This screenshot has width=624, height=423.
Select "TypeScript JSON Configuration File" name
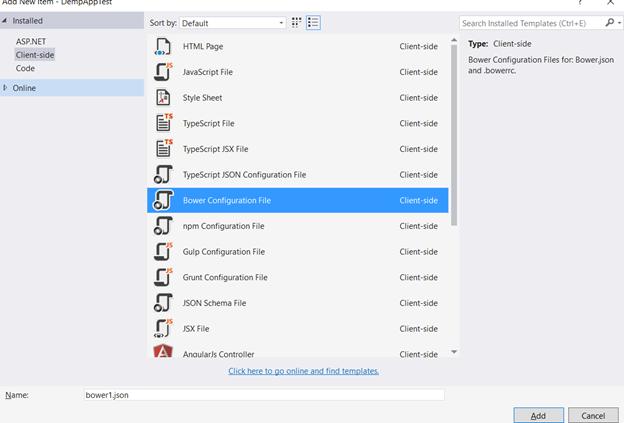point(244,175)
